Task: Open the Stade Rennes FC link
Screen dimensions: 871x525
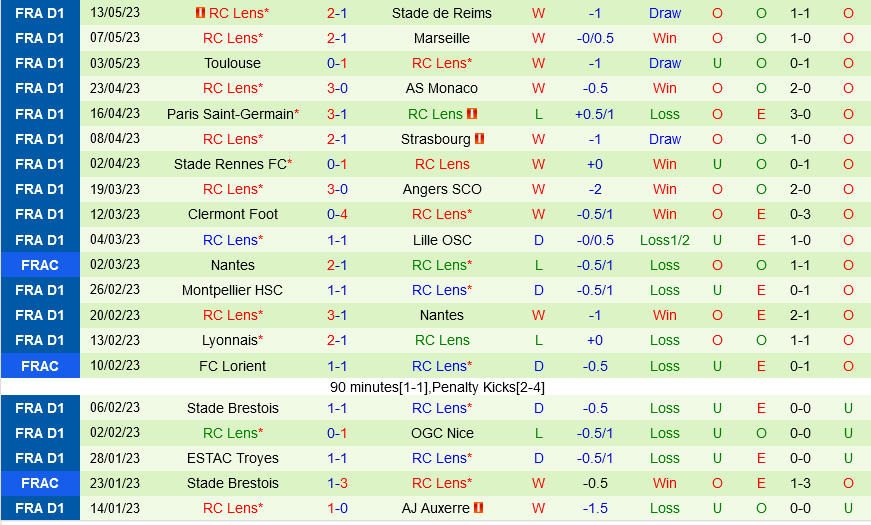Action: coord(230,164)
